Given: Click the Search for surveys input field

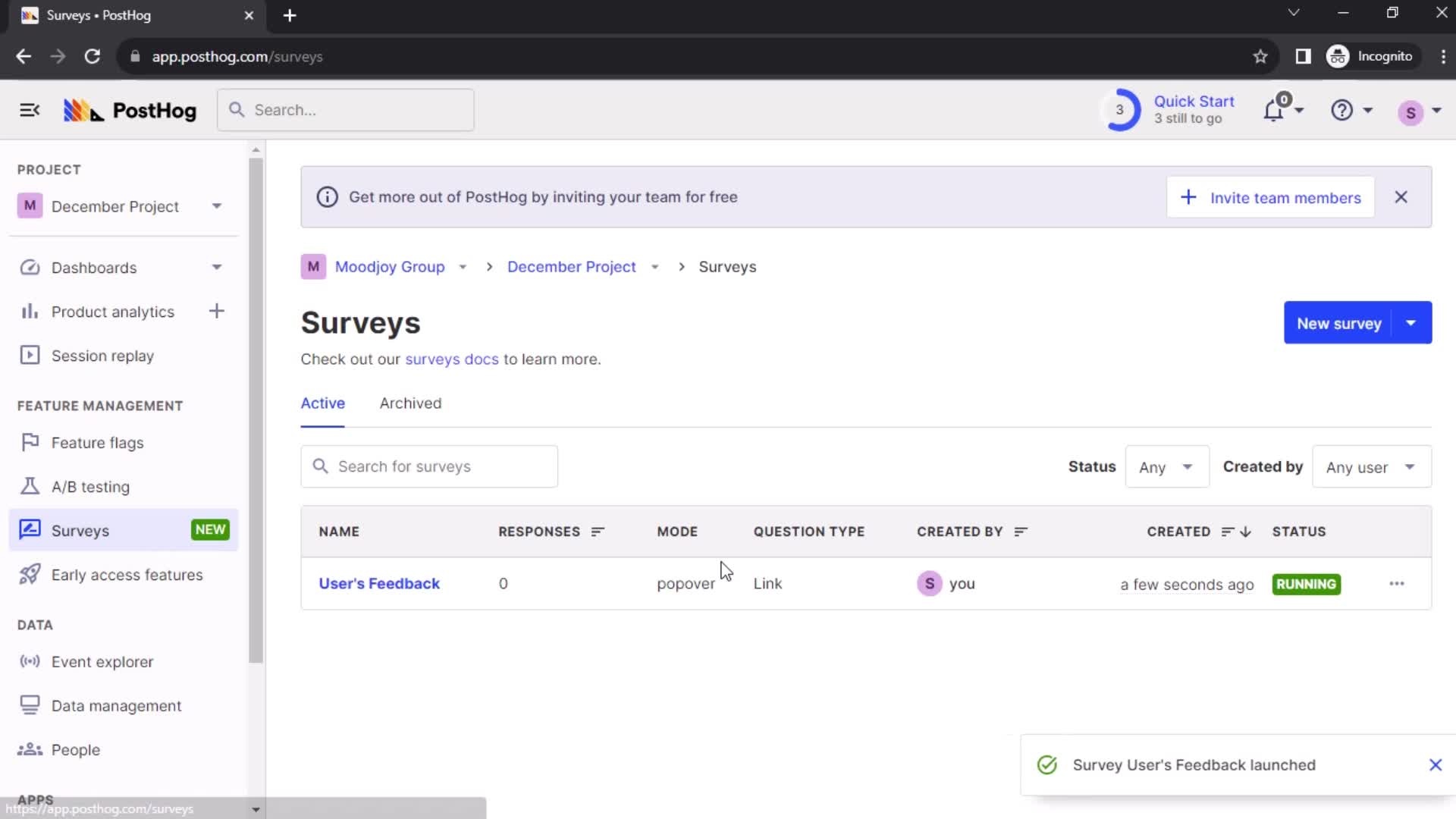Looking at the screenshot, I should tap(429, 466).
